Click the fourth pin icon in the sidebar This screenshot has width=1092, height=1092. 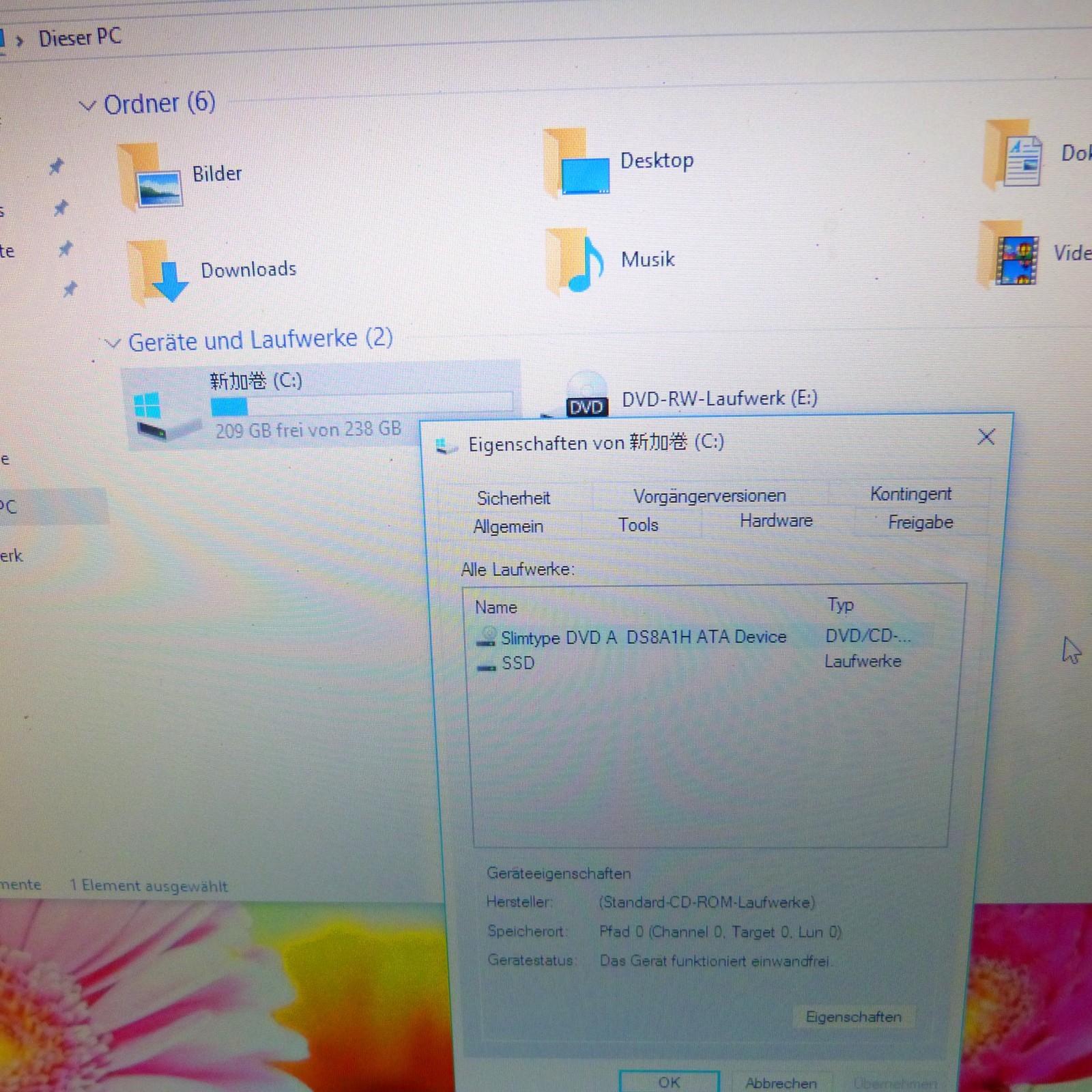click(70, 289)
